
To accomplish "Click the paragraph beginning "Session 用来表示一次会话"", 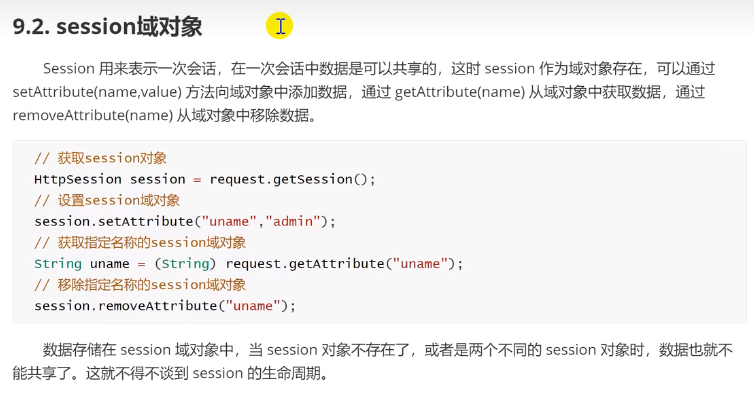I will 364,92.
